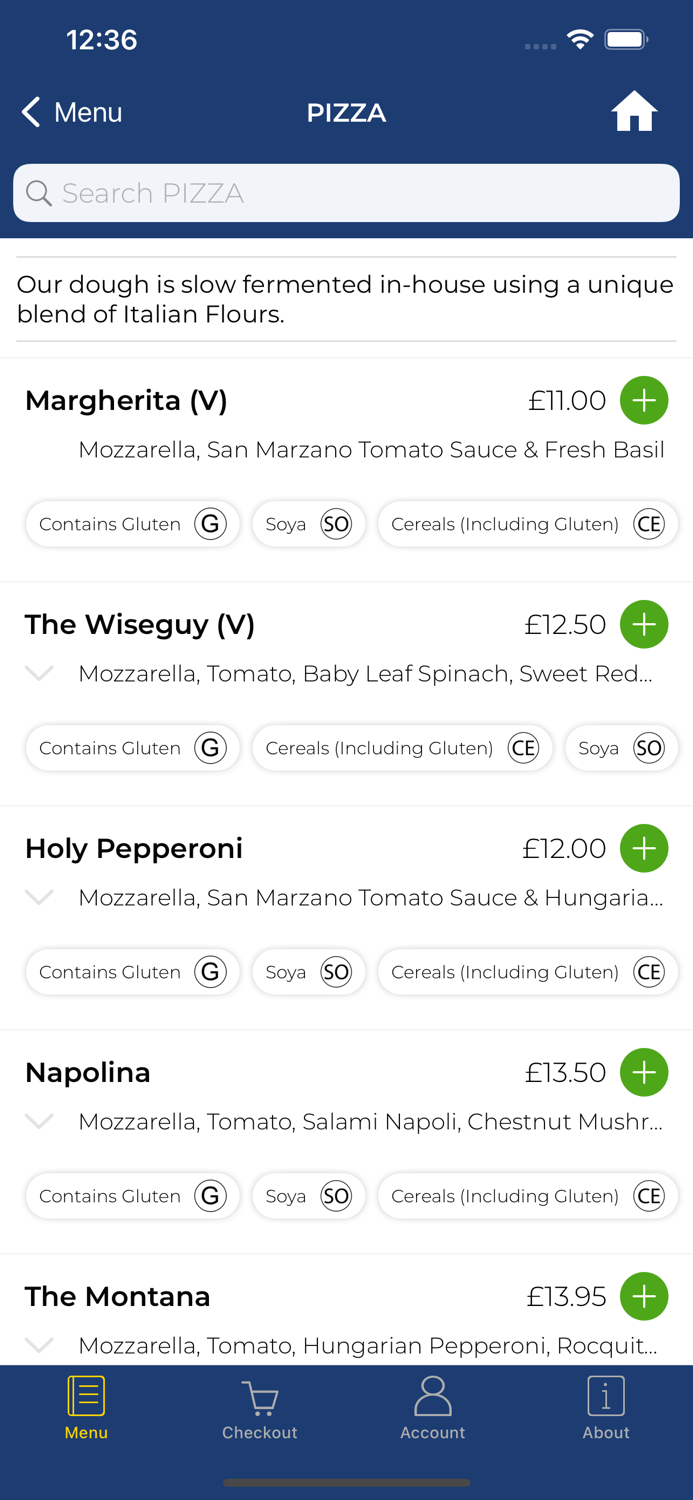The height and width of the screenshot is (1500, 693).
Task: Add Margherita pizza to order
Action: (644, 400)
